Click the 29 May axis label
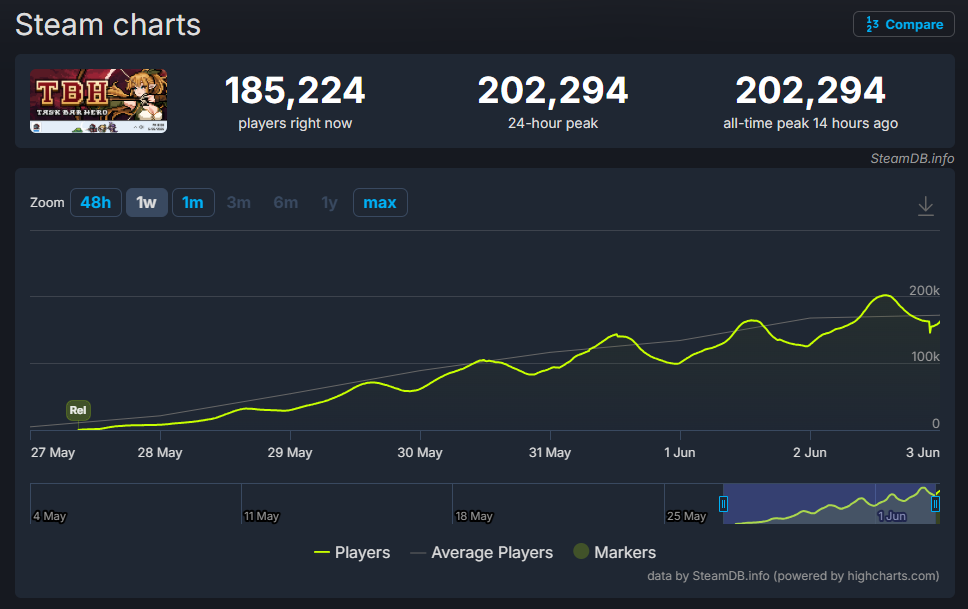This screenshot has width=968, height=609. 290,453
